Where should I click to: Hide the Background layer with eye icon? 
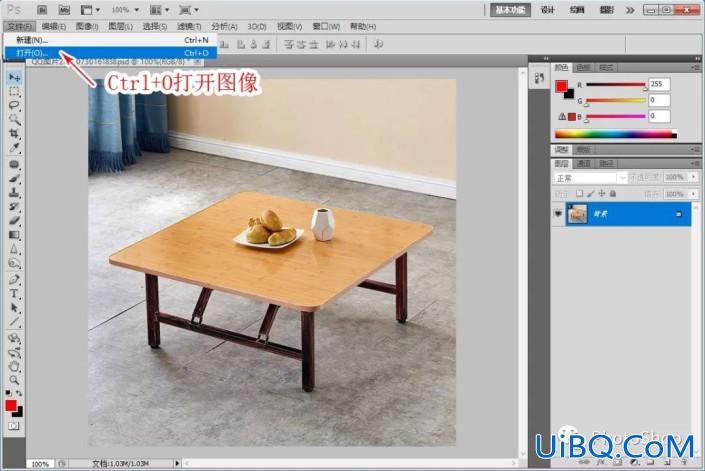[x=558, y=214]
